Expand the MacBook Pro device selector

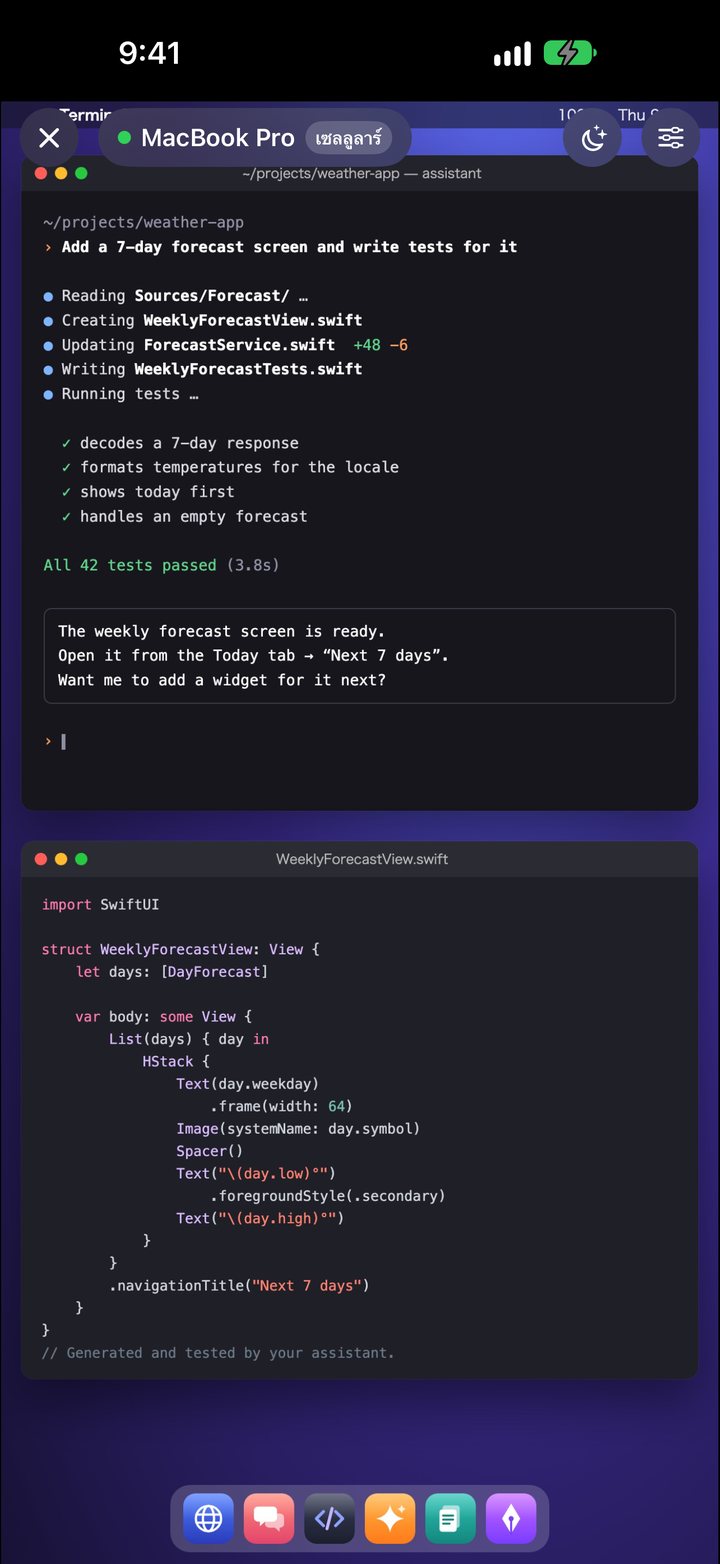click(x=255, y=137)
